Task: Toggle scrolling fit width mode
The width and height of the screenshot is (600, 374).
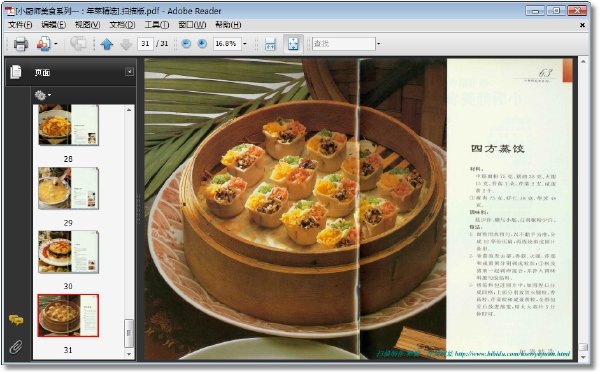Action: [x=271, y=44]
